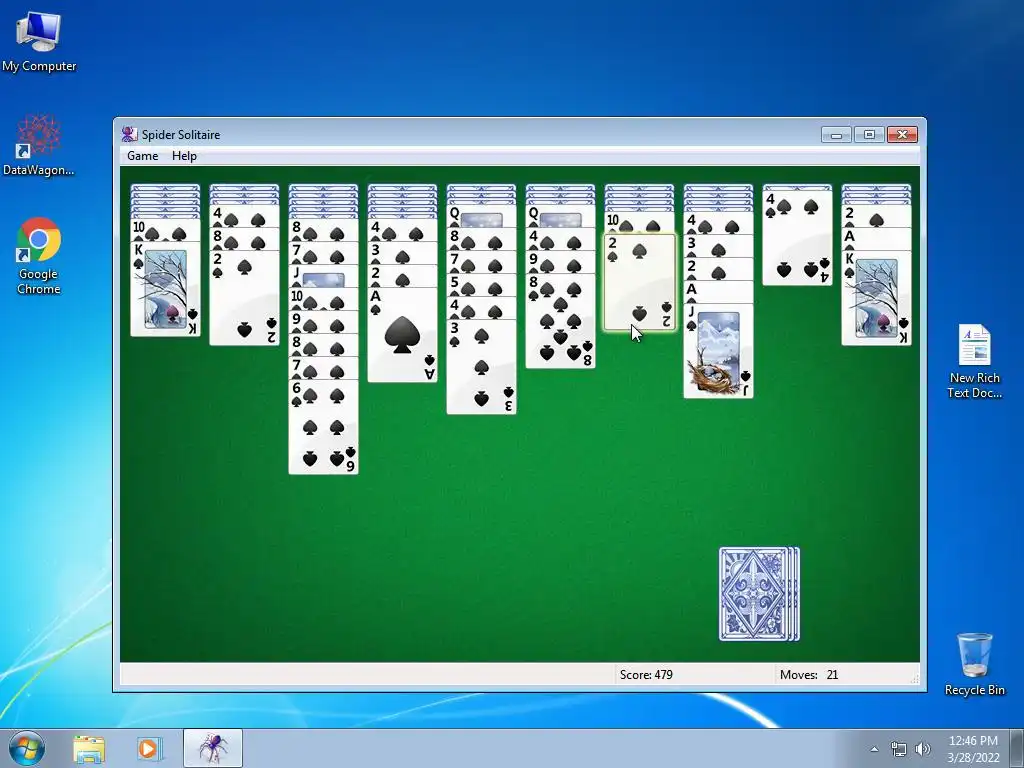Screen dimensions: 1024x768
Task: Open the network status tray icon
Action: click(x=899, y=749)
